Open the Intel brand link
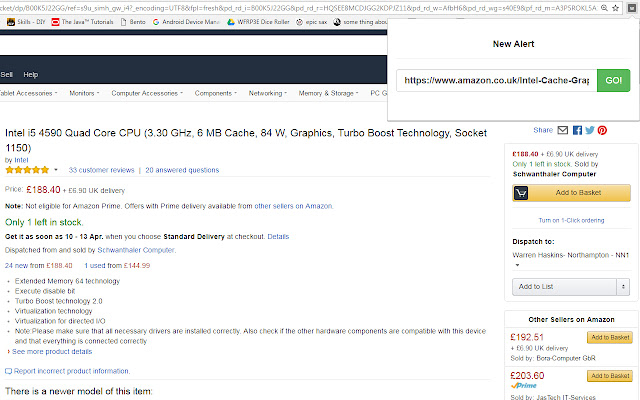The height and width of the screenshot is (400, 640). pyautogui.click(x=21, y=160)
